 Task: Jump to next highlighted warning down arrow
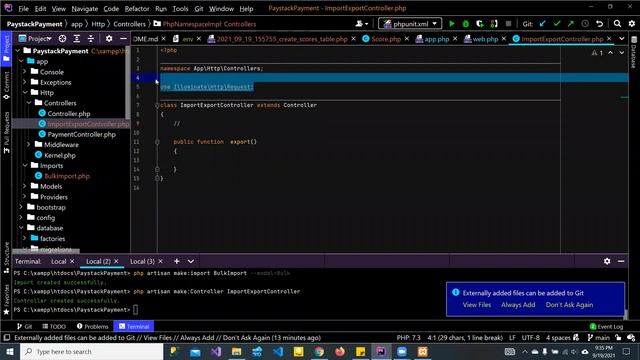pyautogui.click(x=621, y=53)
